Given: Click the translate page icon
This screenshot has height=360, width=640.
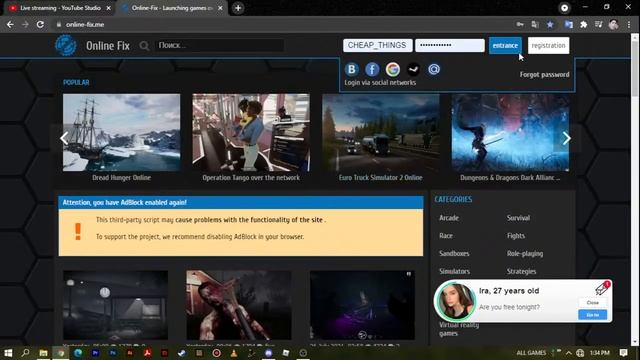Looking at the screenshot, I should tap(535, 24).
